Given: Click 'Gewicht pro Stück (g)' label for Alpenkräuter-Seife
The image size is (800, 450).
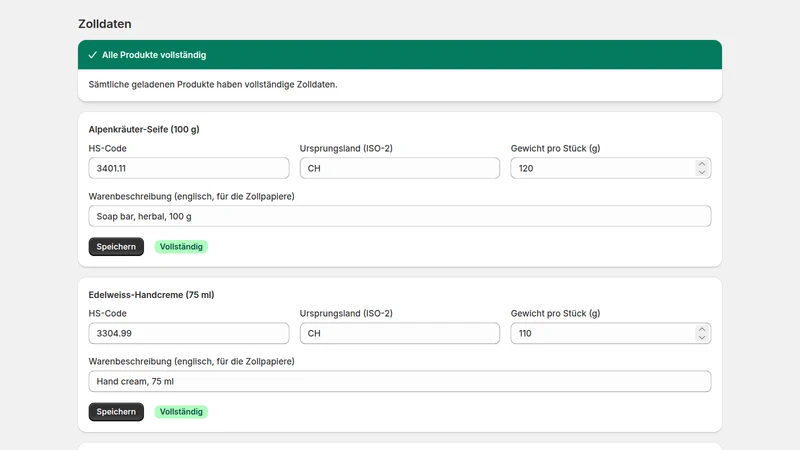Looking at the screenshot, I should click(x=556, y=148).
